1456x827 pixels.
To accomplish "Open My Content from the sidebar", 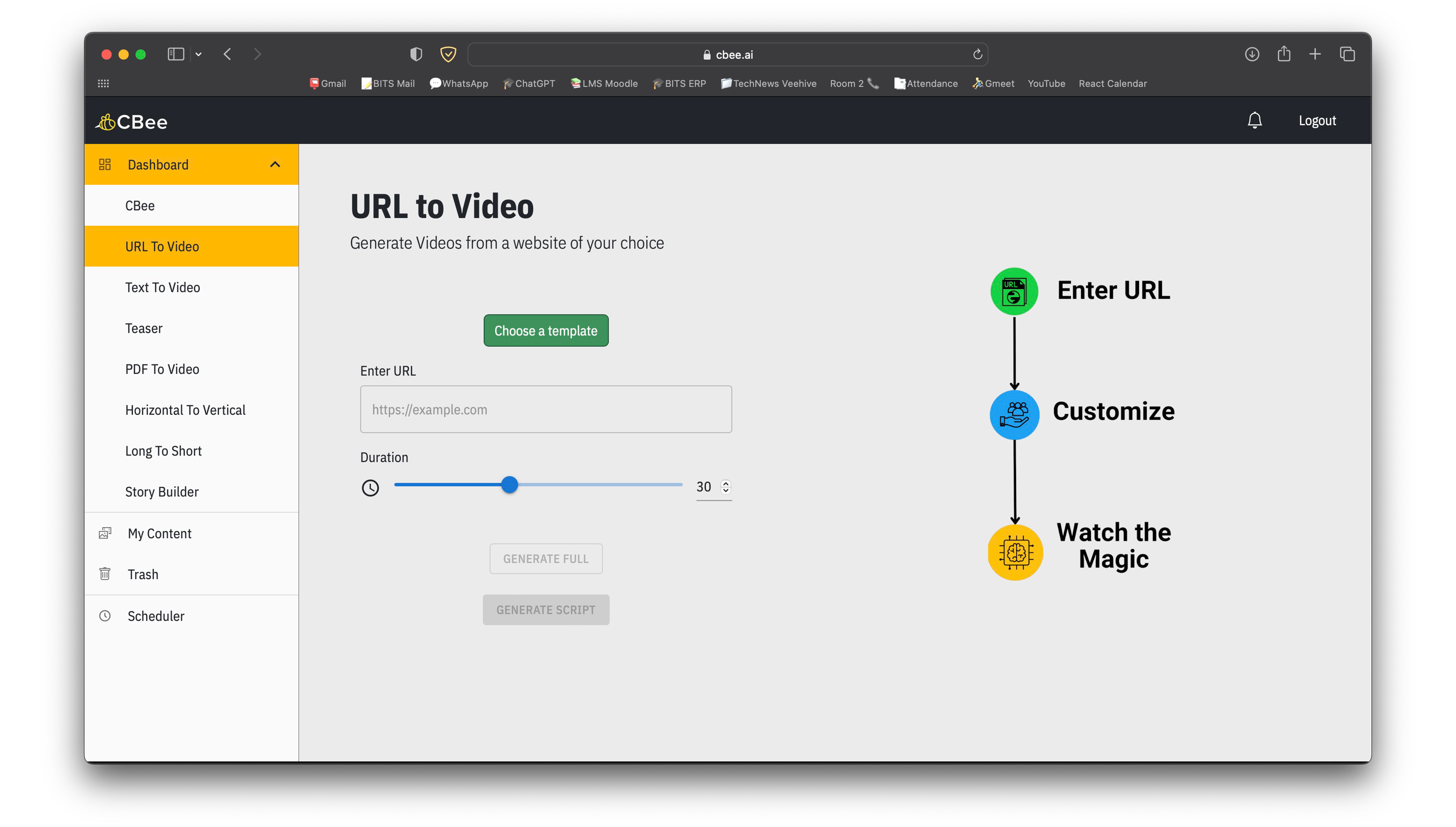I will [191, 534].
